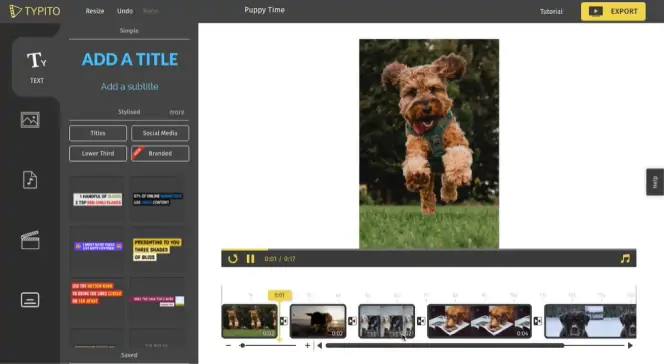Select the Social Media category
This screenshot has width=664, height=364.
(x=160, y=133)
